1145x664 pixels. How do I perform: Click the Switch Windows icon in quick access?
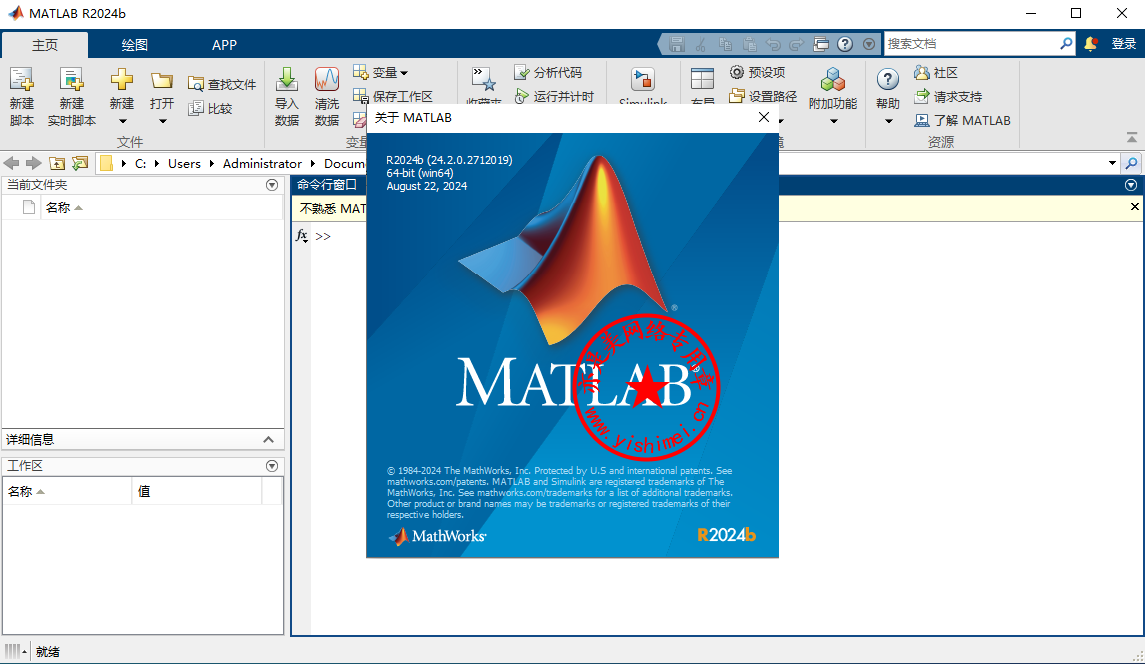(x=821, y=45)
